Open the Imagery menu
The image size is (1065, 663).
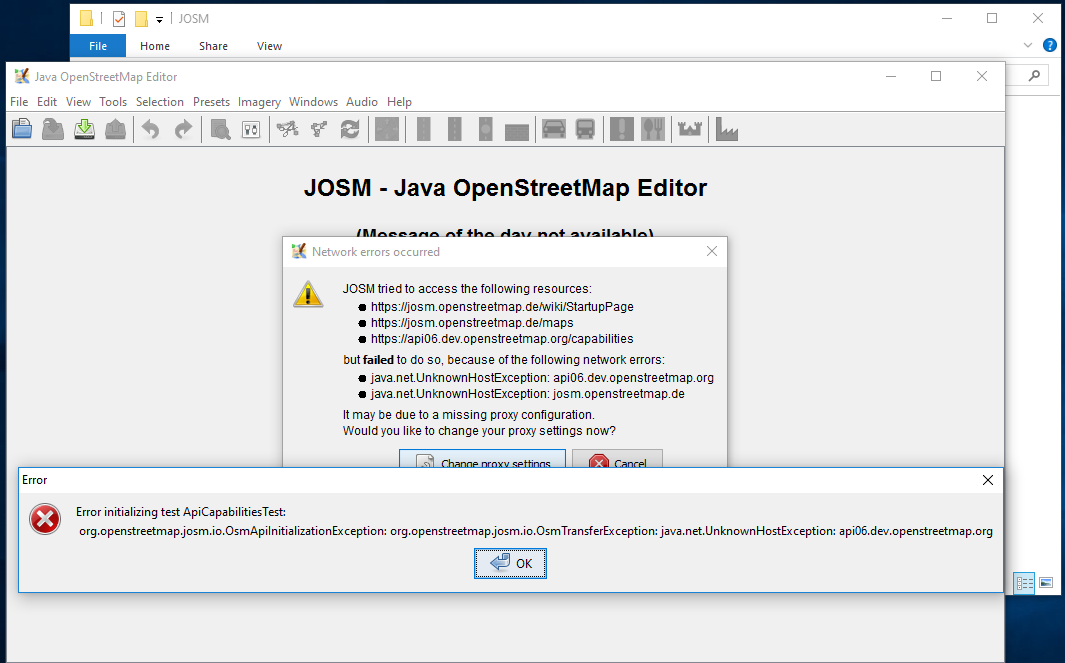click(259, 101)
